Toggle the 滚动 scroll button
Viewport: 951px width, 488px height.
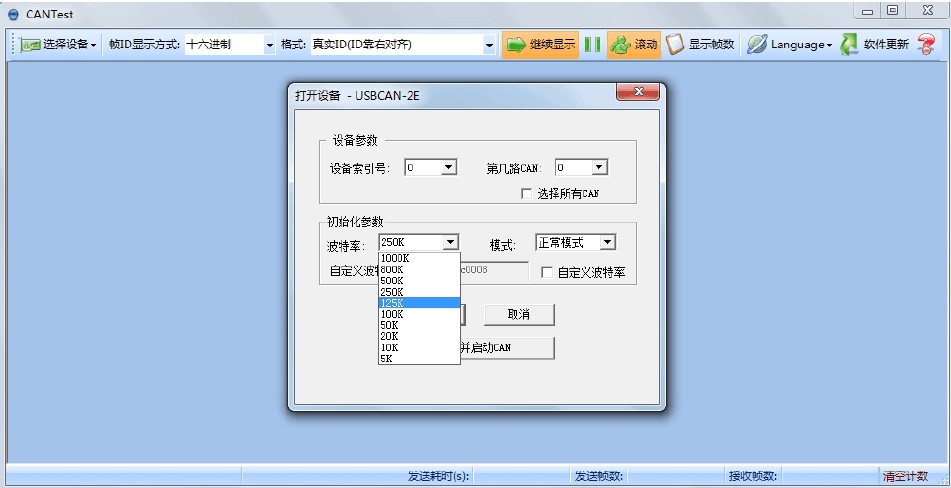point(633,44)
